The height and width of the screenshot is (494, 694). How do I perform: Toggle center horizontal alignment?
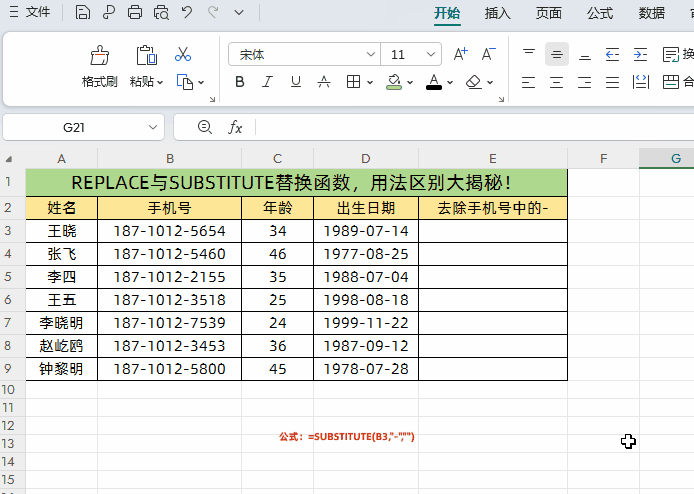[556, 82]
